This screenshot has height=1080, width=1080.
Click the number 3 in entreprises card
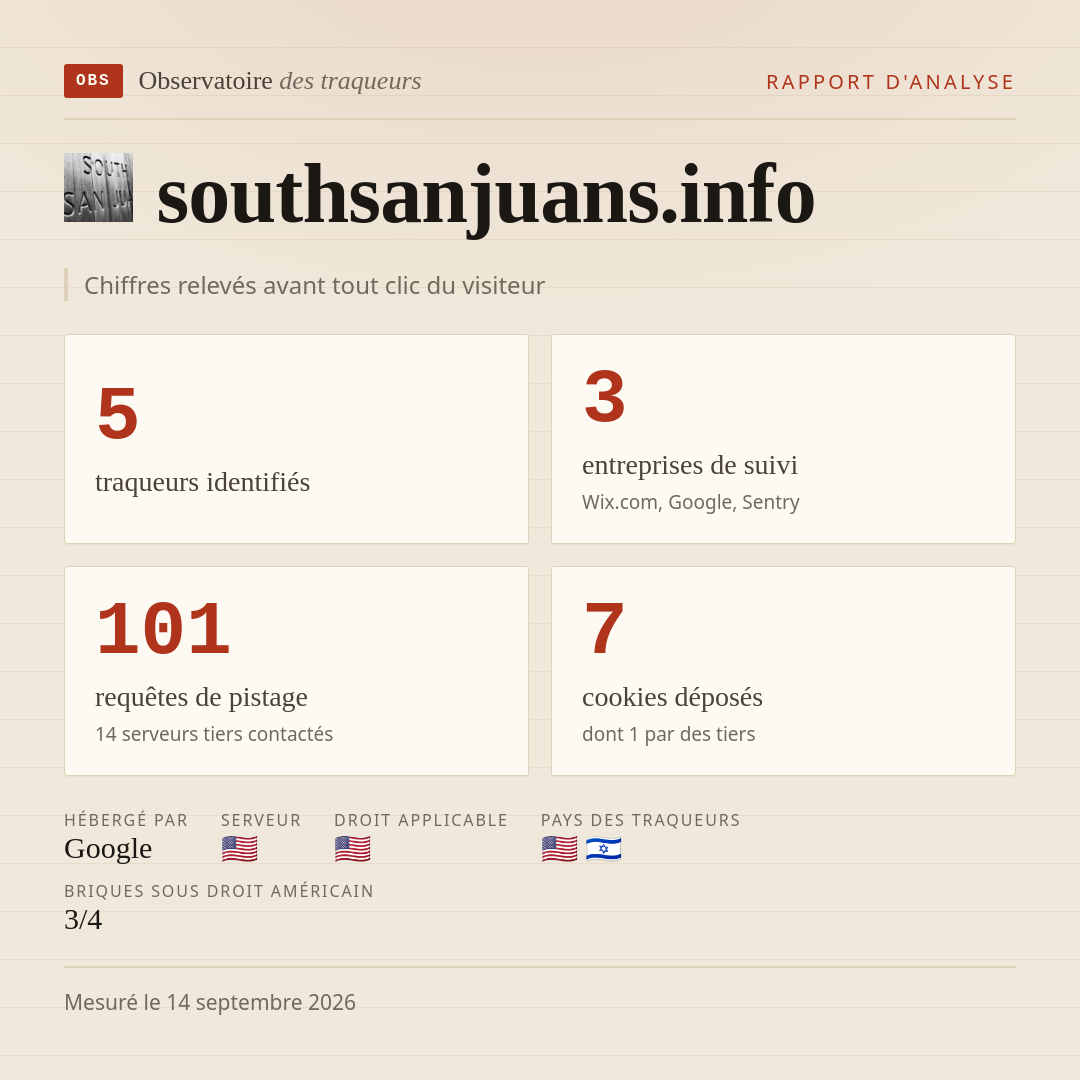605,396
